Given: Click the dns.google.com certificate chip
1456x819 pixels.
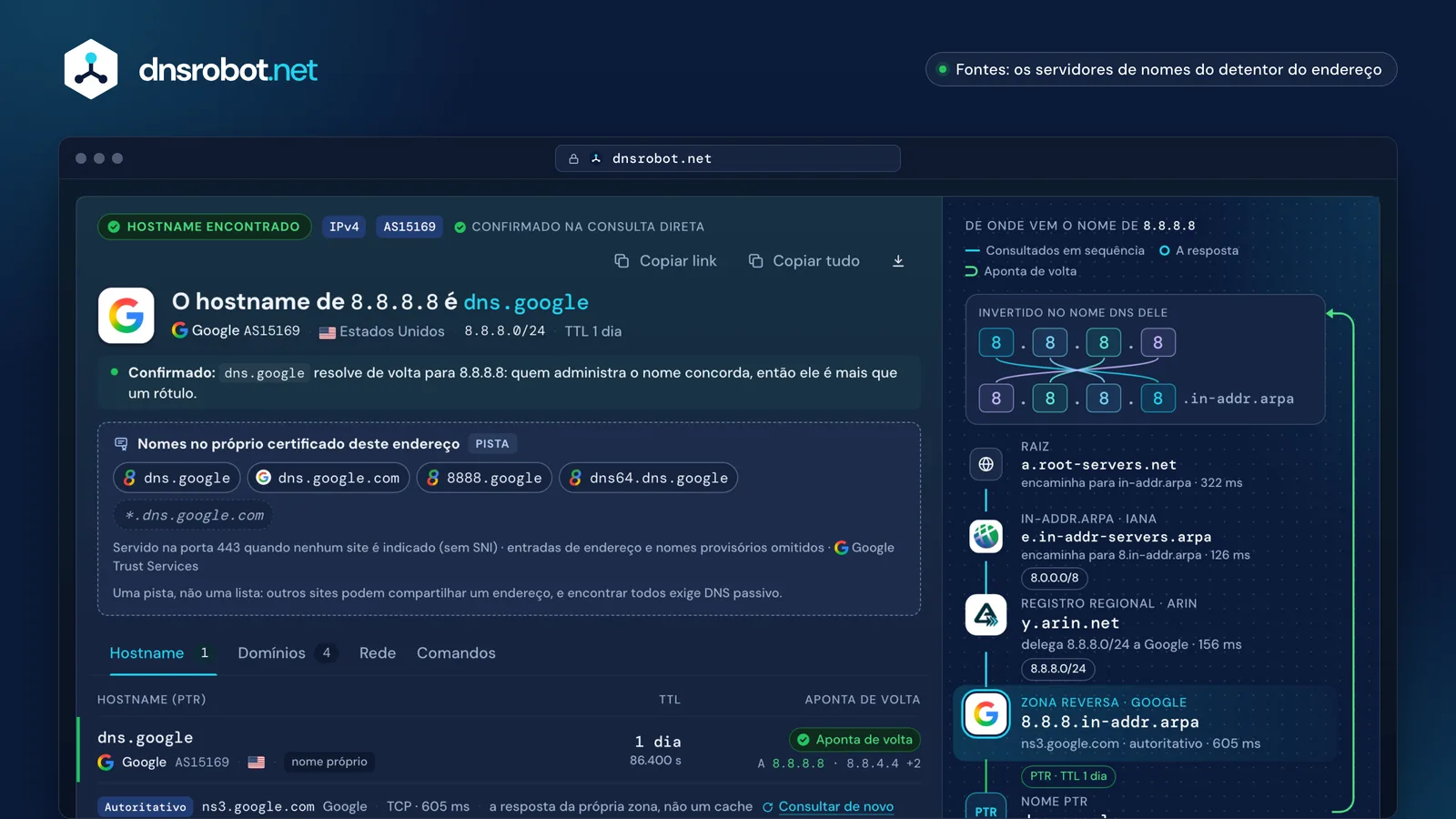Looking at the screenshot, I should pyautogui.click(x=329, y=478).
